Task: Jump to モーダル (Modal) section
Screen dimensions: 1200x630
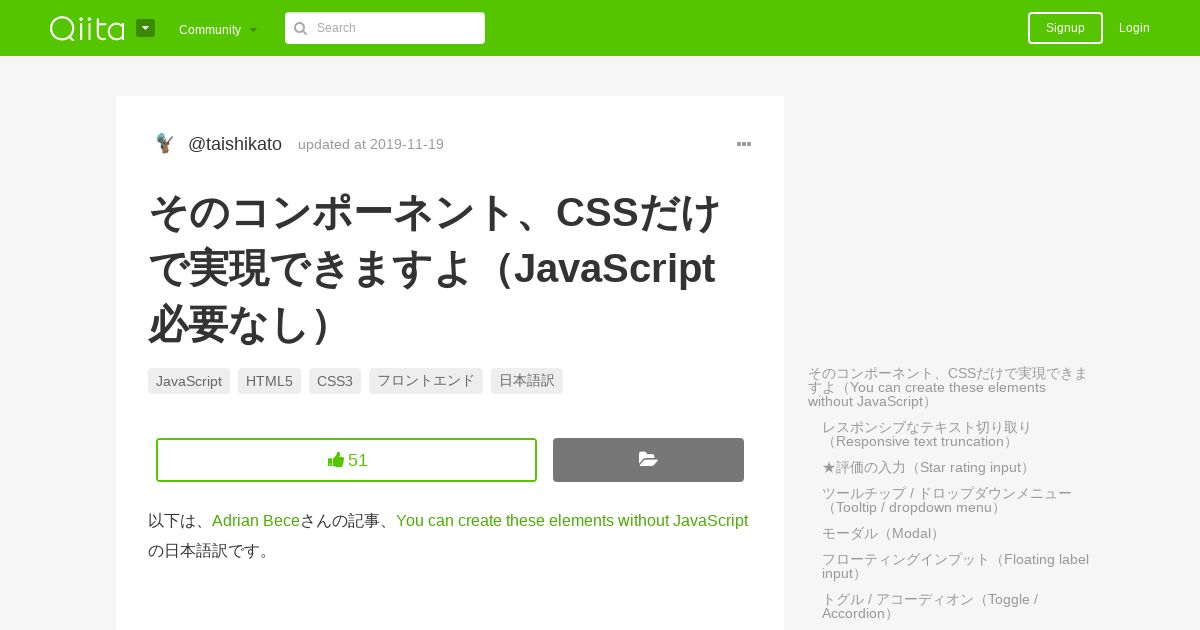Action: [883, 533]
